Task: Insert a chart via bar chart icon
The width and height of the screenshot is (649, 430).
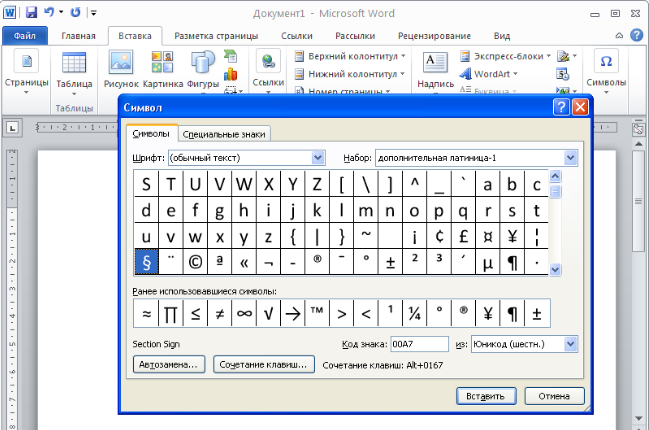Action: (x=231, y=74)
